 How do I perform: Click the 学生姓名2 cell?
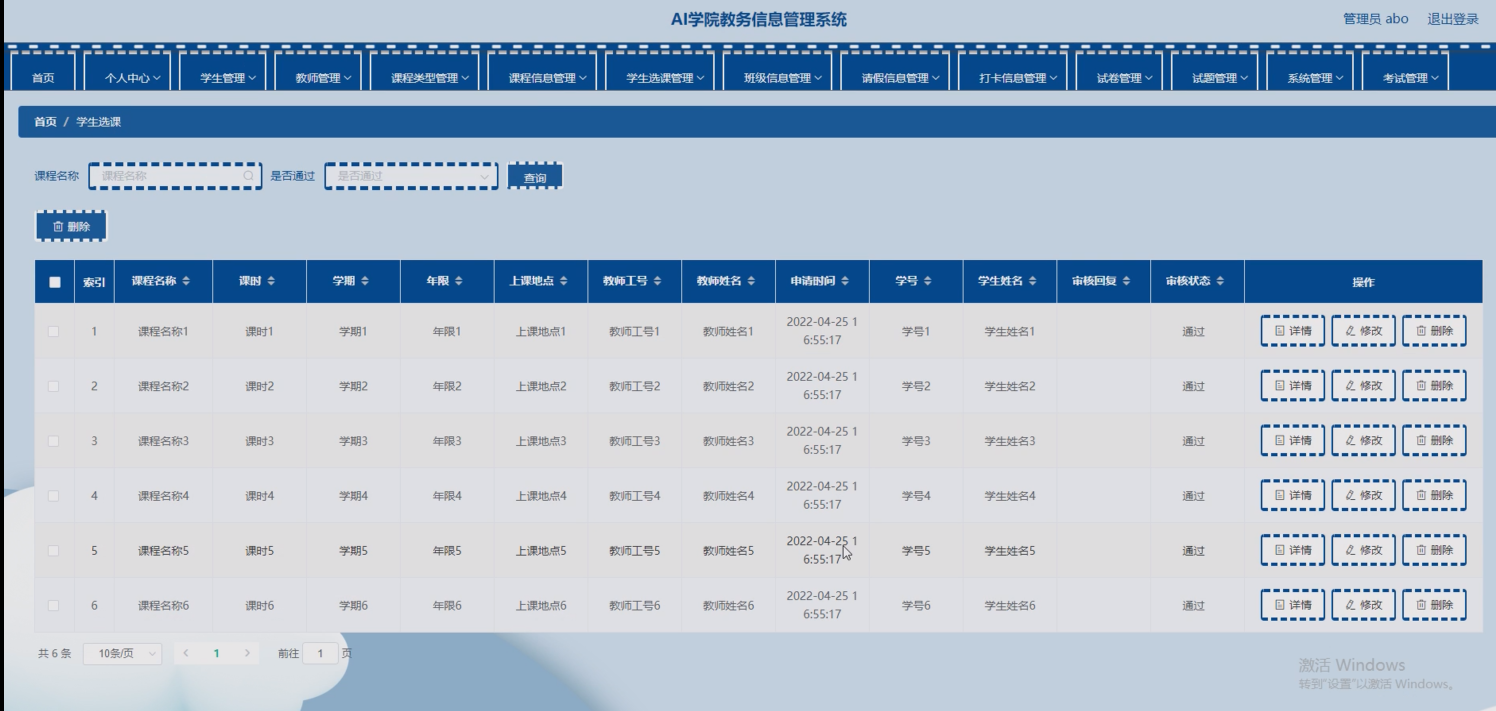[1010, 386]
